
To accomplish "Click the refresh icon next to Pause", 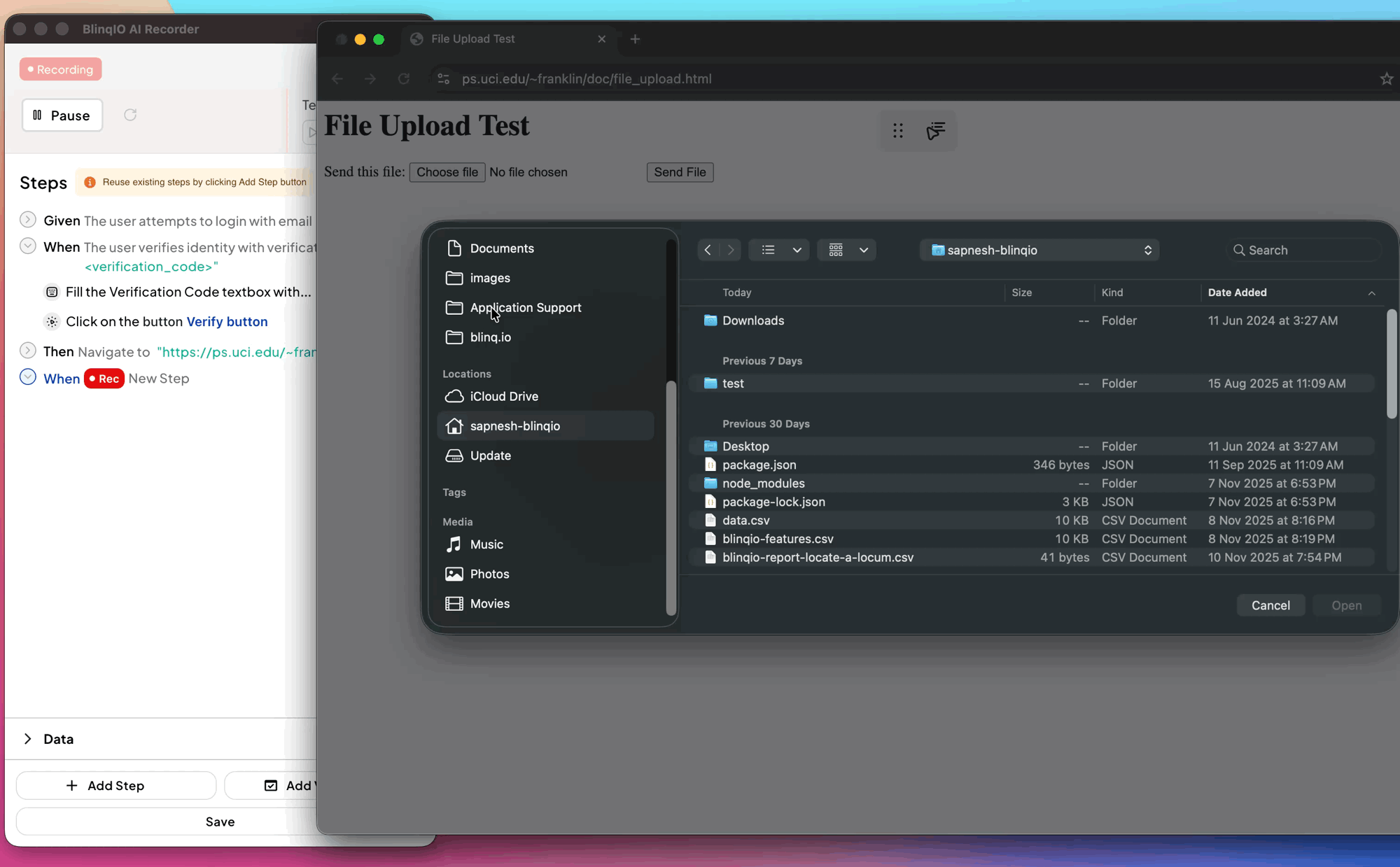I will coord(130,115).
